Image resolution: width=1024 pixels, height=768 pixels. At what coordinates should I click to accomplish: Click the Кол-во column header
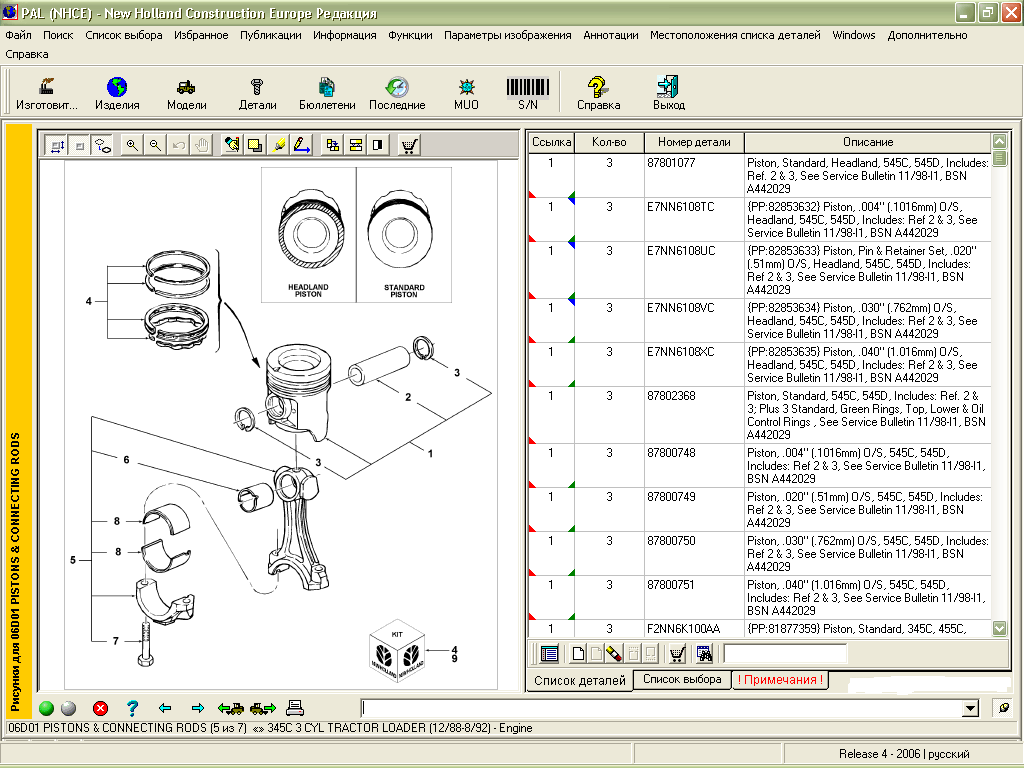pos(609,142)
